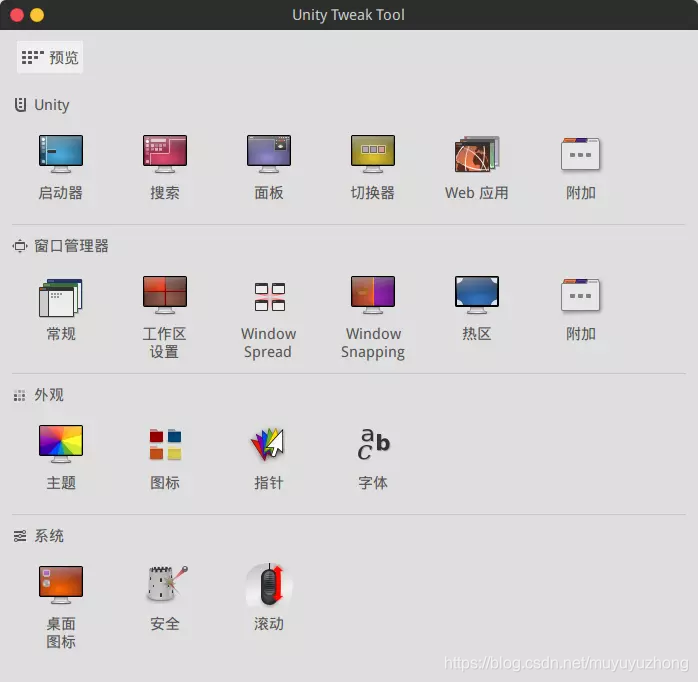
Task: Open the 切换器 switcher settings
Action: (373, 167)
